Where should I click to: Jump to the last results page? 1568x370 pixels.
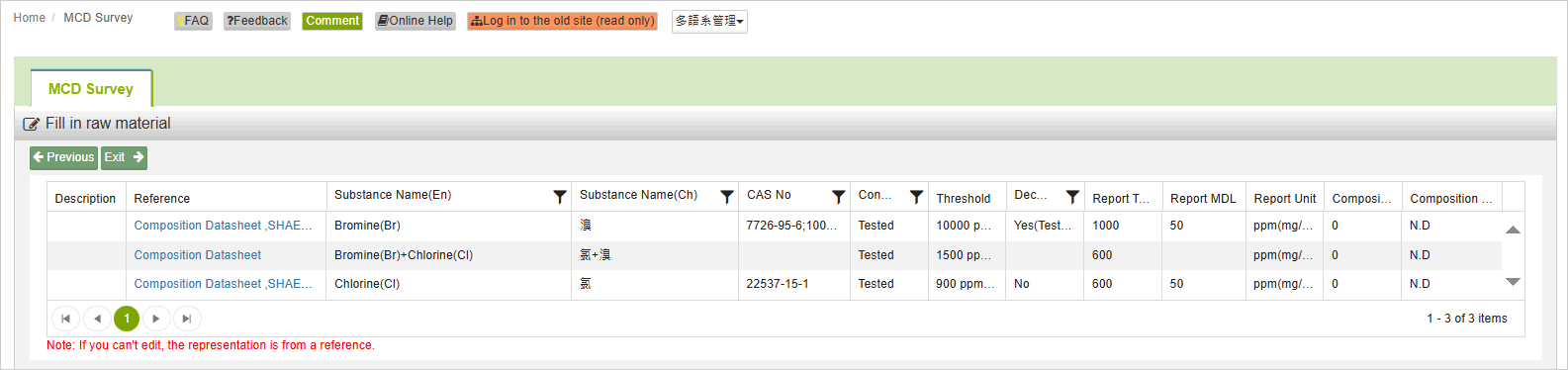(x=187, y=319)
